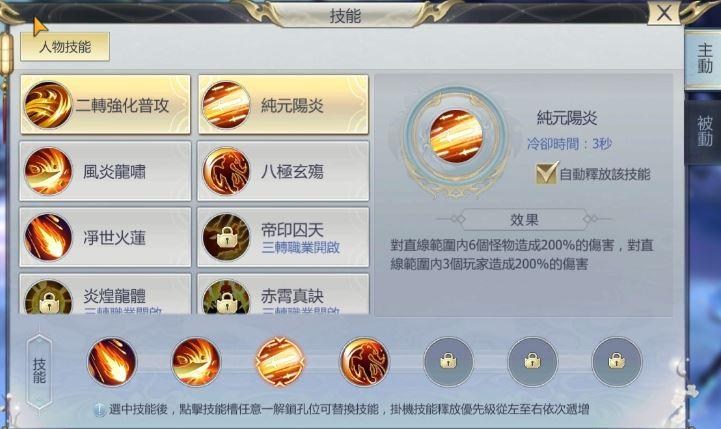Screen dimensions: 721x429
Task: Click the second skill bar slot
Action: click(x=196, y=361)
